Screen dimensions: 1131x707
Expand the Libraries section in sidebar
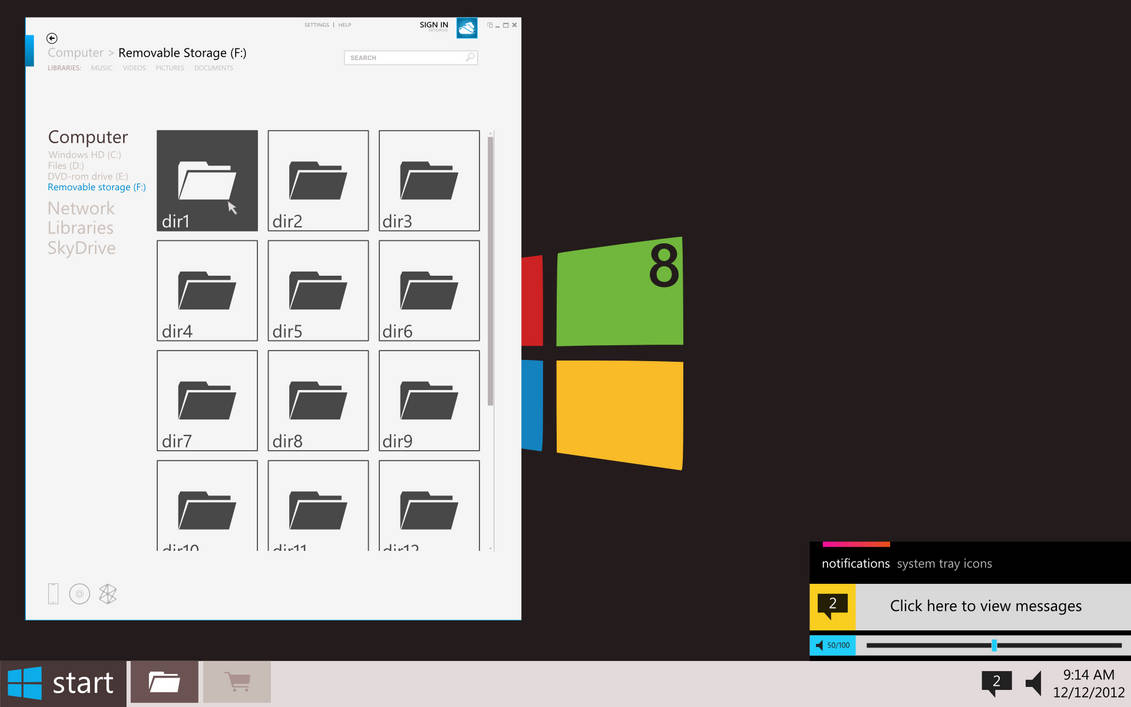pos(80,227)
